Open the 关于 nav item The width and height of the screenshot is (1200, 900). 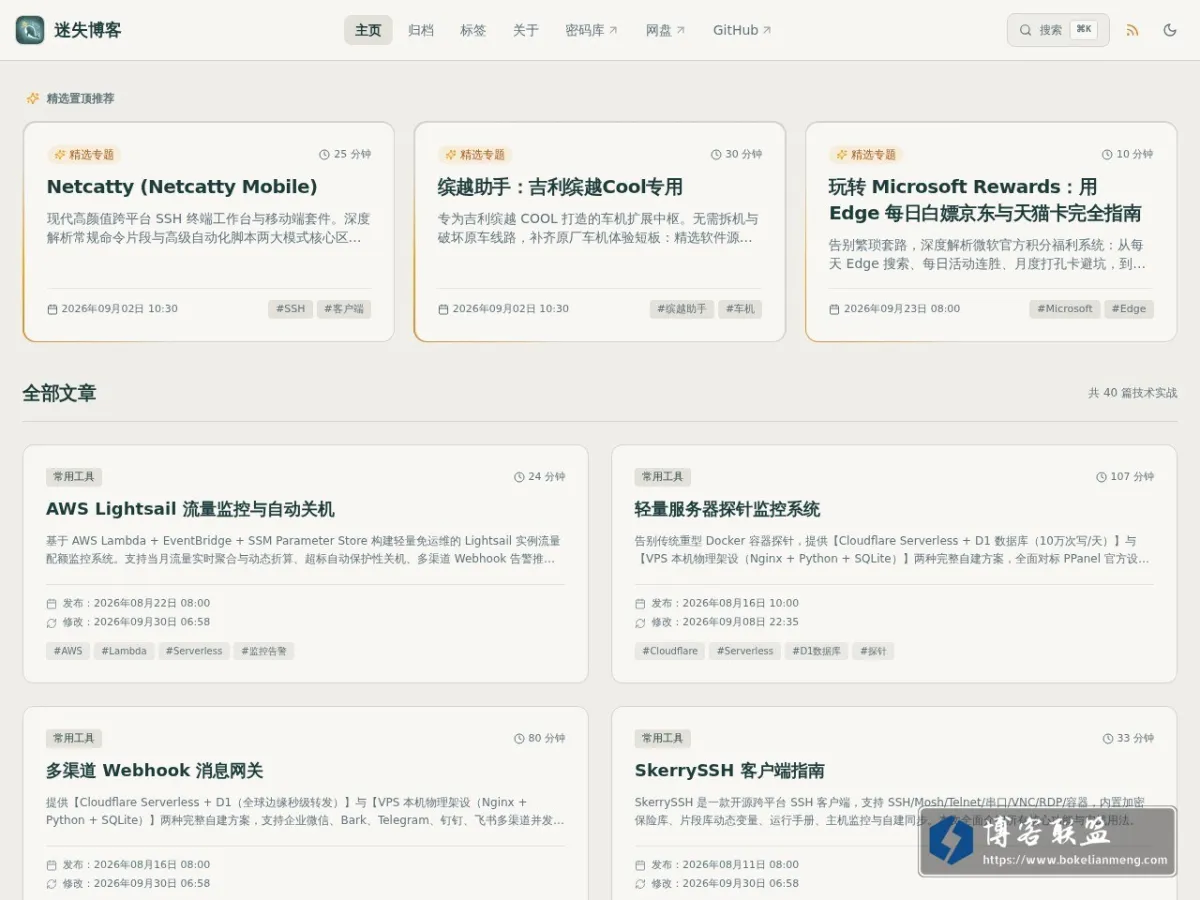[x=526, y=30]
